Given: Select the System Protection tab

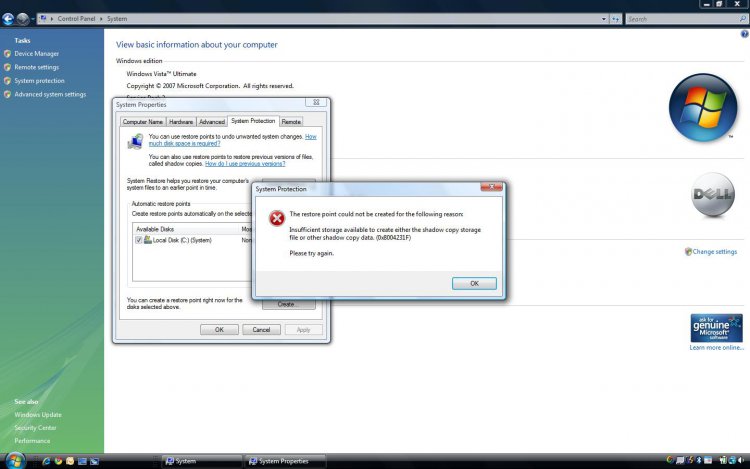Looking at the screenshot, I should 253,121.
